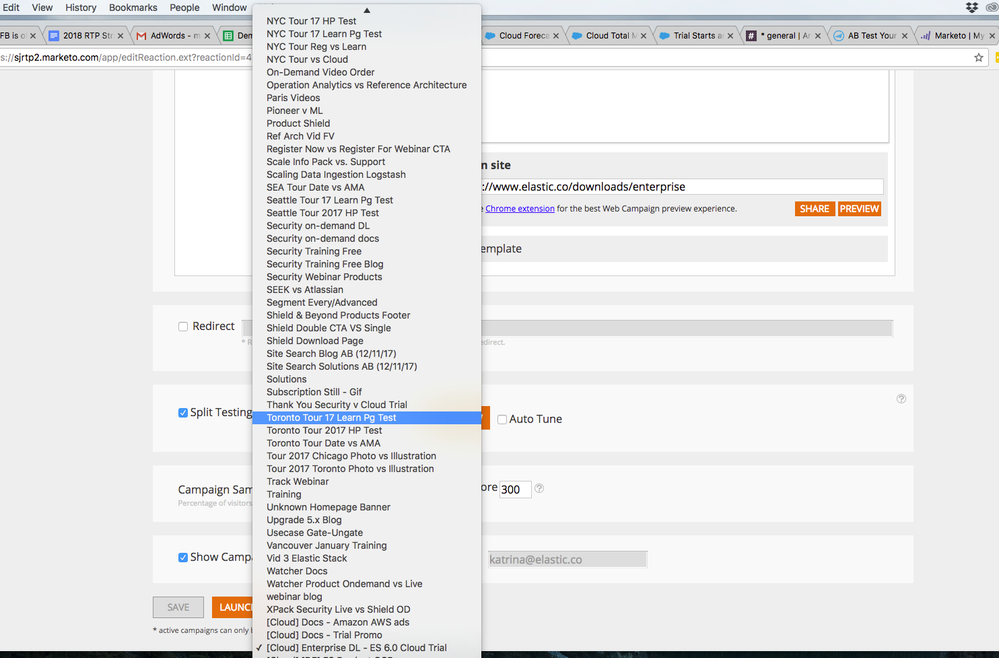Image resolution: width=999 pixels, height=658 pixels.
Task: Click the orange SHARE button
Action: 814,209
